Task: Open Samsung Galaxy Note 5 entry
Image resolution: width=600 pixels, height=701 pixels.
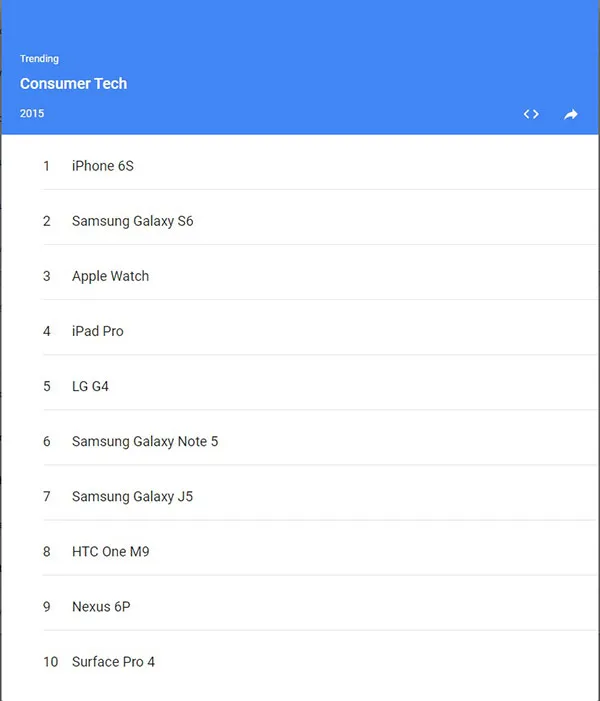Action: 144,441
